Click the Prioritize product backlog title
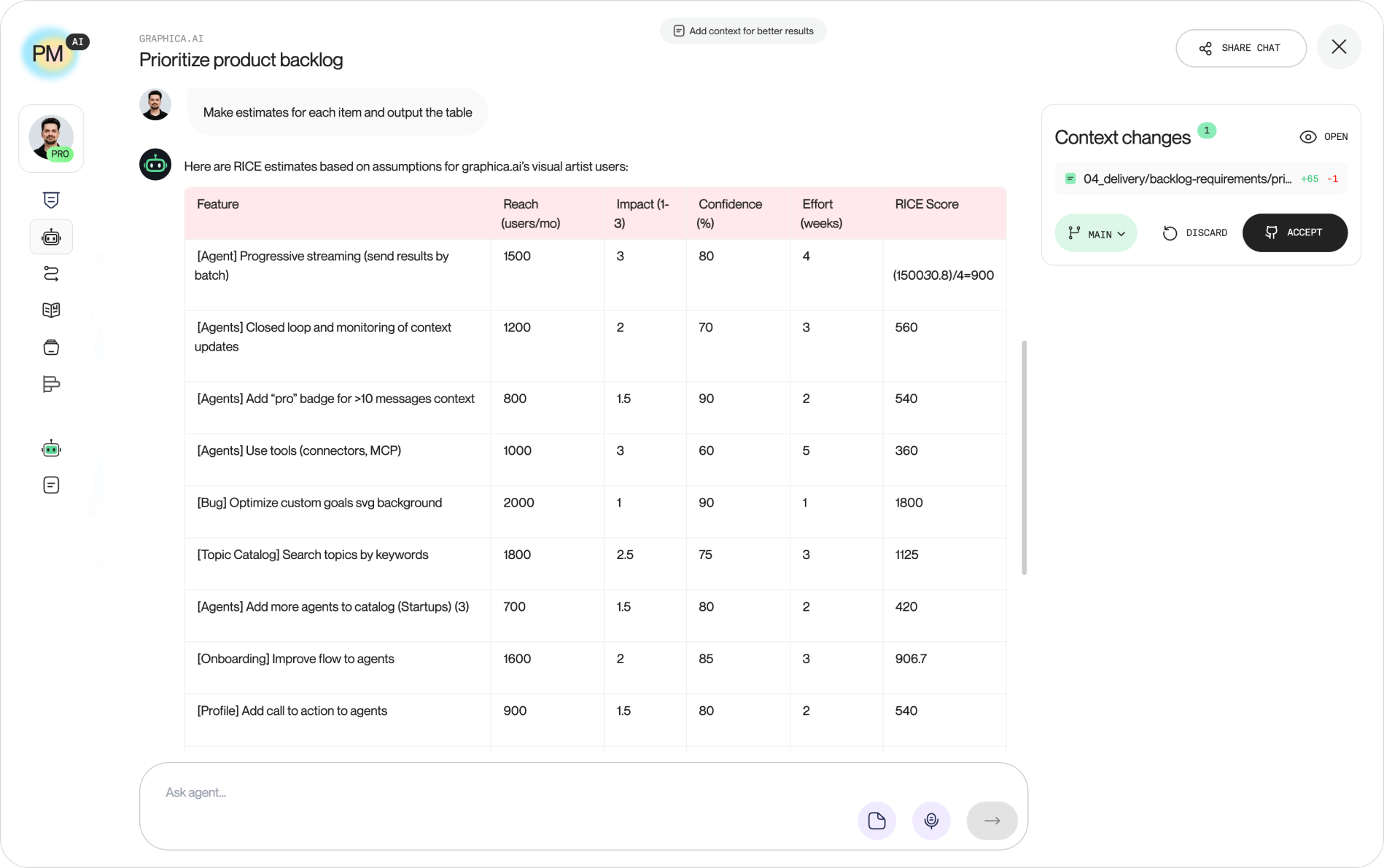This screenshot has height=868, width=1384. (241, 60)
